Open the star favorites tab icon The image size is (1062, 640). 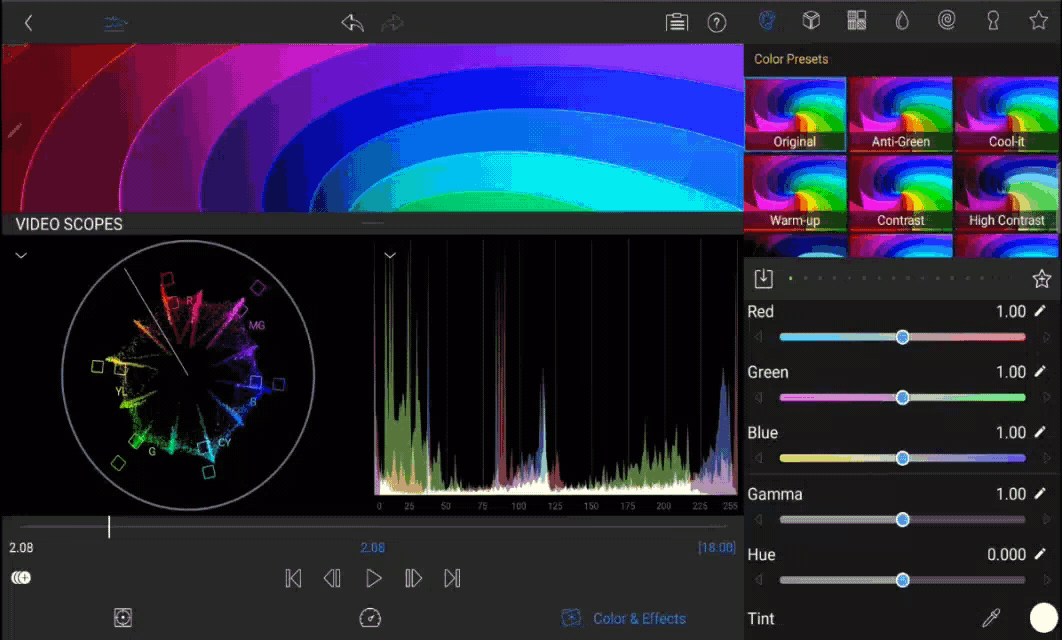click(1038, 21)
